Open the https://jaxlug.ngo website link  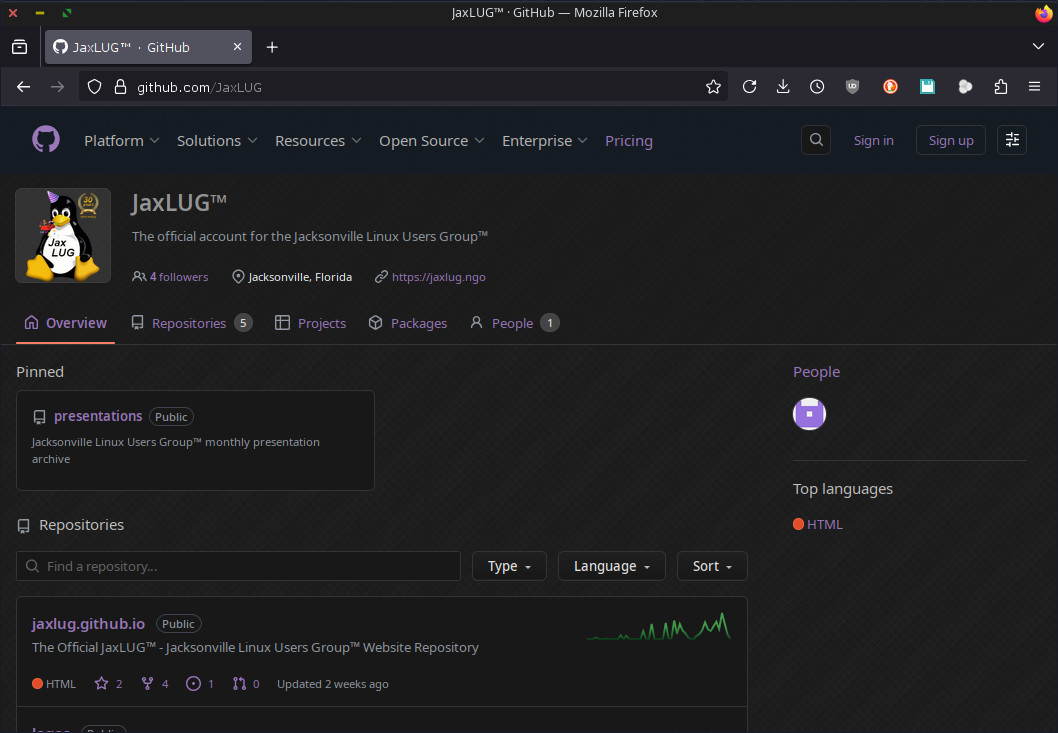(439, 277)
